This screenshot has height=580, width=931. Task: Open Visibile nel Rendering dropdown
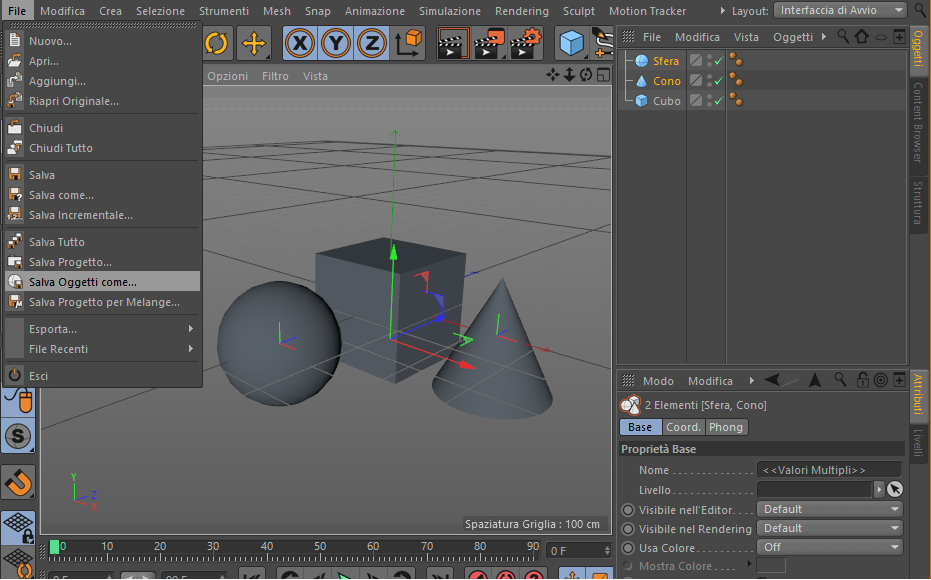(x=829, y=528)
